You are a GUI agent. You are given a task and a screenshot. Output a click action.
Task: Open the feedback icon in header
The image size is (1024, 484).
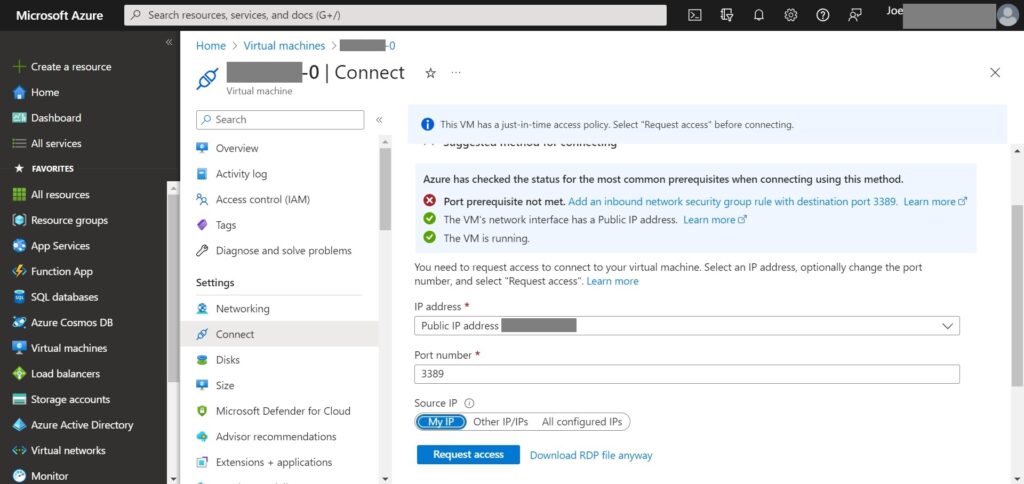(x=854, y=15)
